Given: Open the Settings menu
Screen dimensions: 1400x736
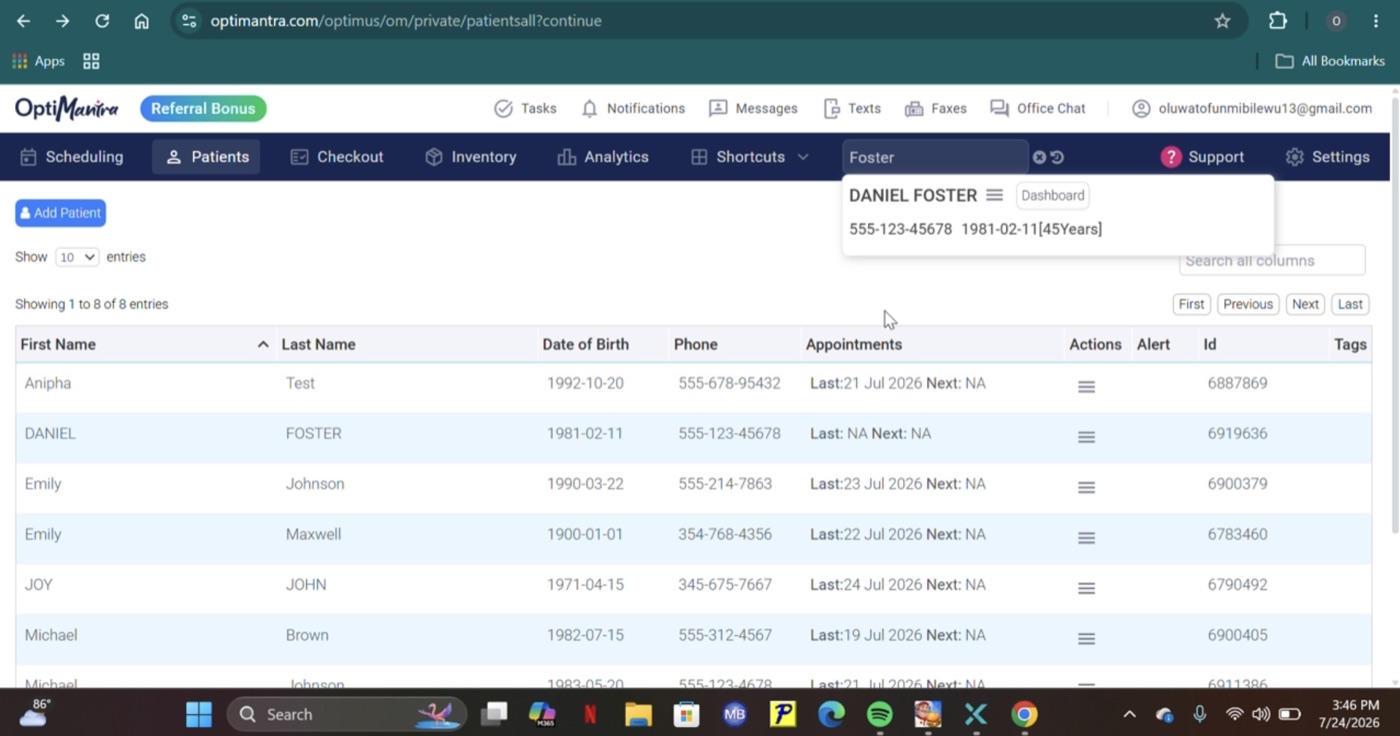Looking at the screenshot, I should pos(1327,157).
